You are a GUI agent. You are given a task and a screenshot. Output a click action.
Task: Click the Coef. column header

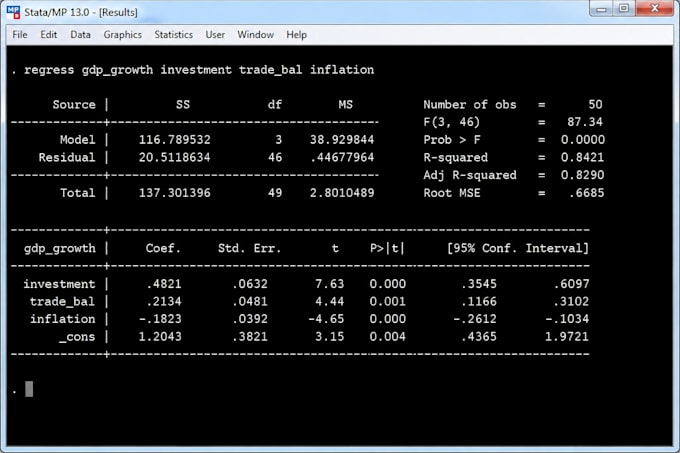pos(163,248)
